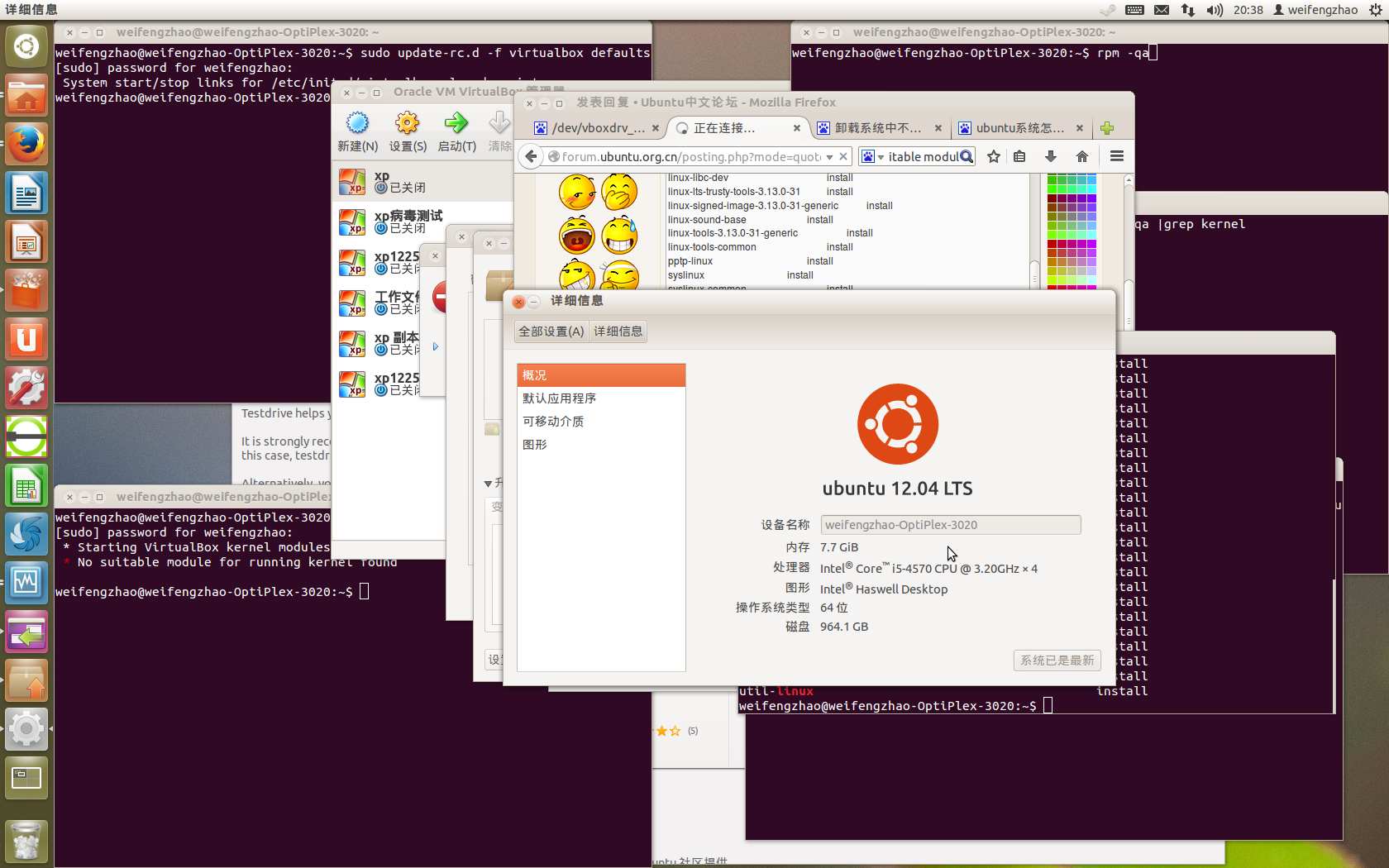The width and height of the screenshot is (1389, 868).
Task: Open weifengzhao user menu in top panel
Action: [1315, 10]
